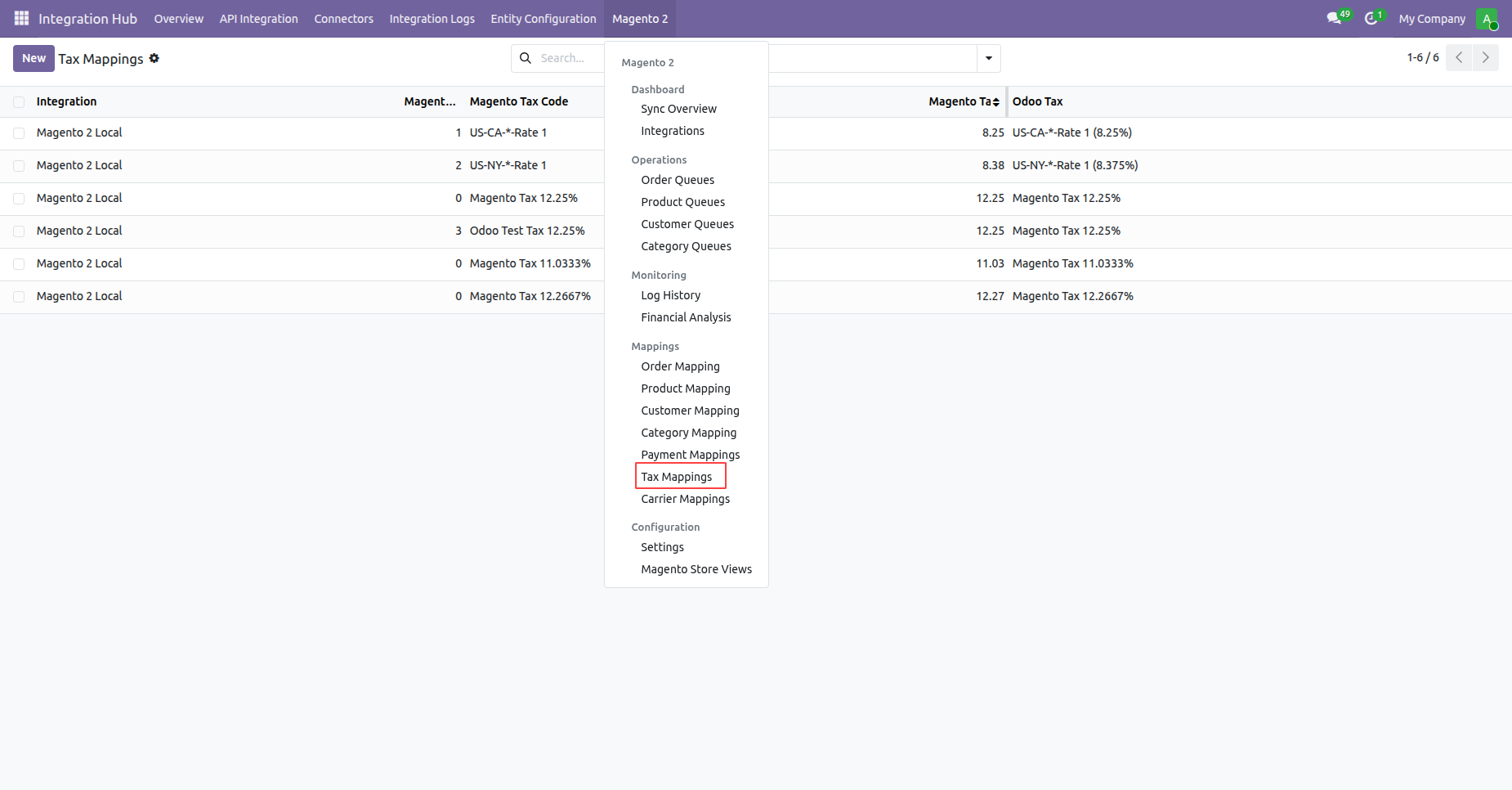
Task: Toggle the select-all checkbox in header
Action: coord(19,102)
